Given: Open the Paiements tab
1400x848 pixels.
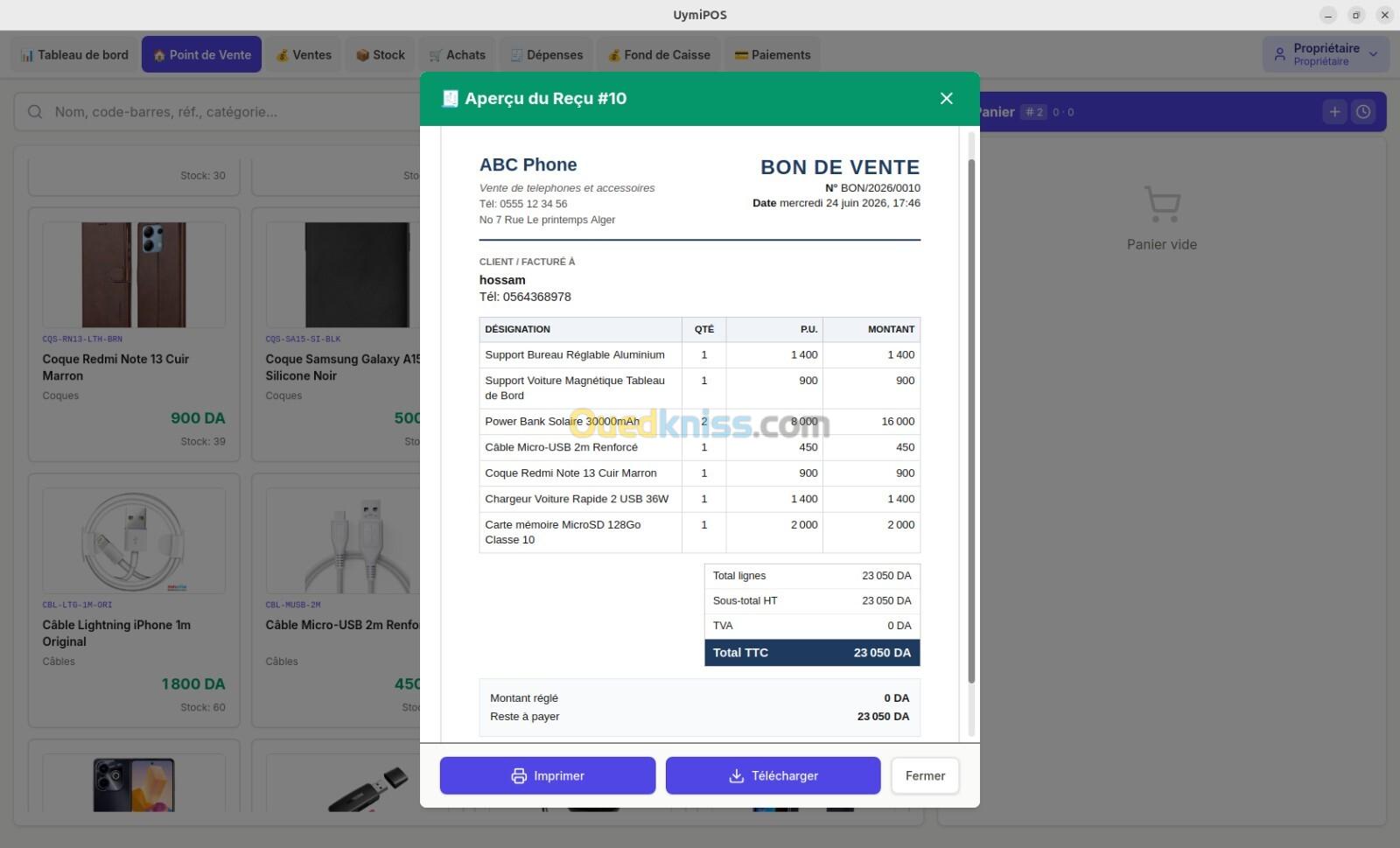Looking at the screenshot, I should 772,54.
